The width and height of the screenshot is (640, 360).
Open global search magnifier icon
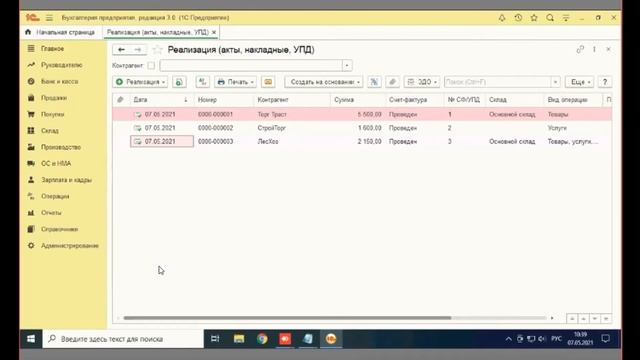tap(550, 18)
